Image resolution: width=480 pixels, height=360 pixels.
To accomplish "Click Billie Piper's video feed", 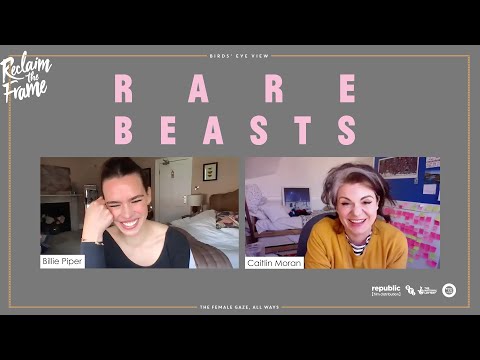I will pos(139,213).
